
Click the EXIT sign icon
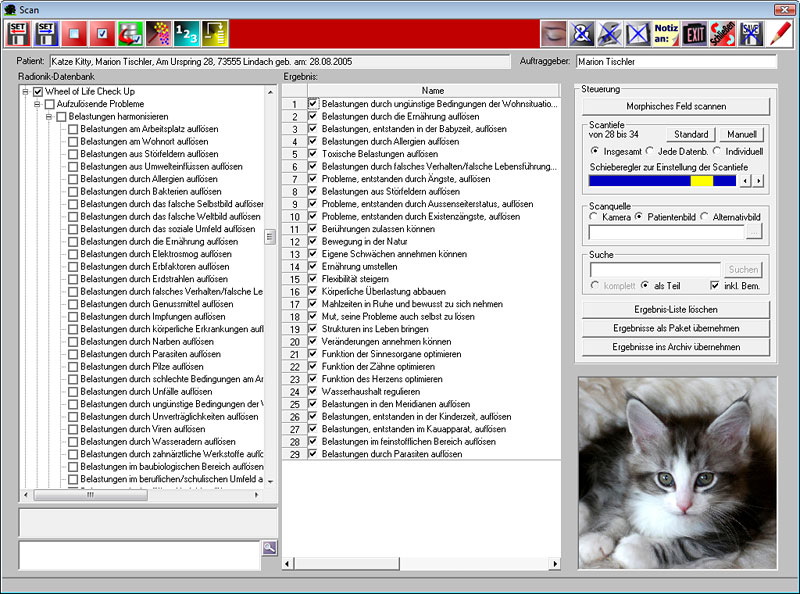pos(695,34)
